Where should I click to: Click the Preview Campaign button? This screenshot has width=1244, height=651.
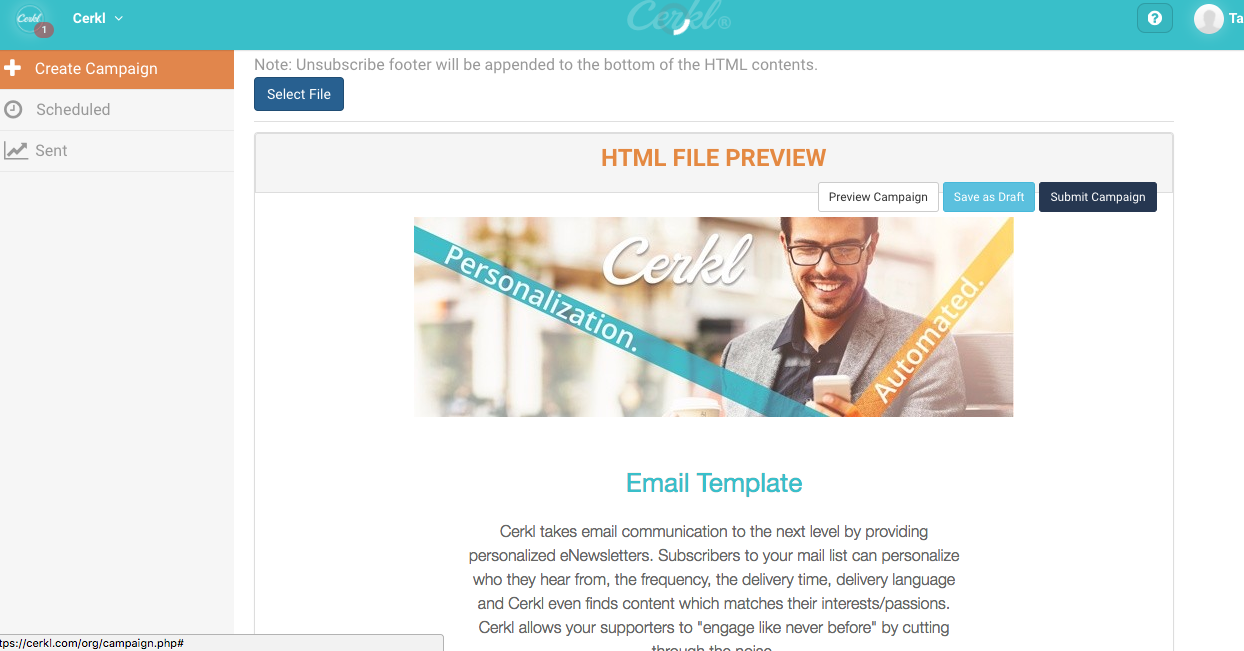(878, 197)
